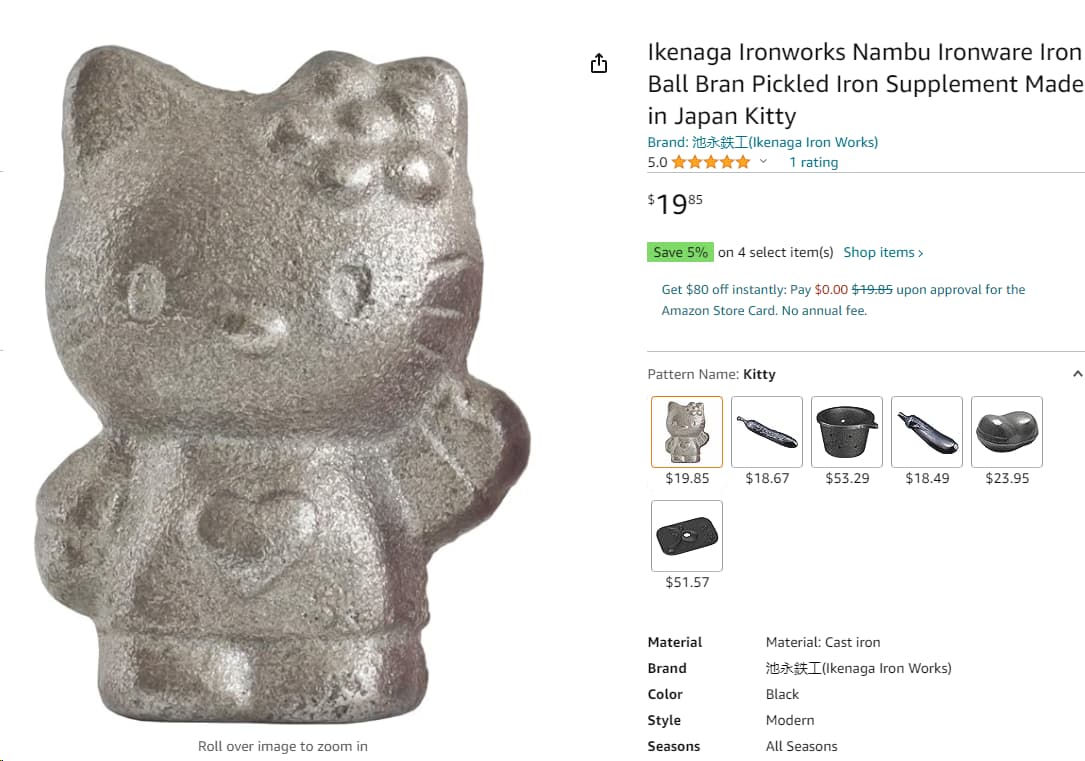Click the orange five-star rating icons
The height and width of the screenshot is (761, 1085).
(x=710, y=162)
